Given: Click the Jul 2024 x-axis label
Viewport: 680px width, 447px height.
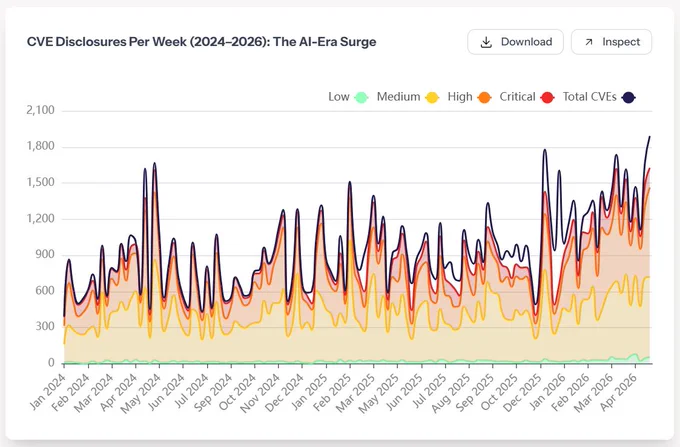Looking at the screenshot, I should click(x=191, y=391).
